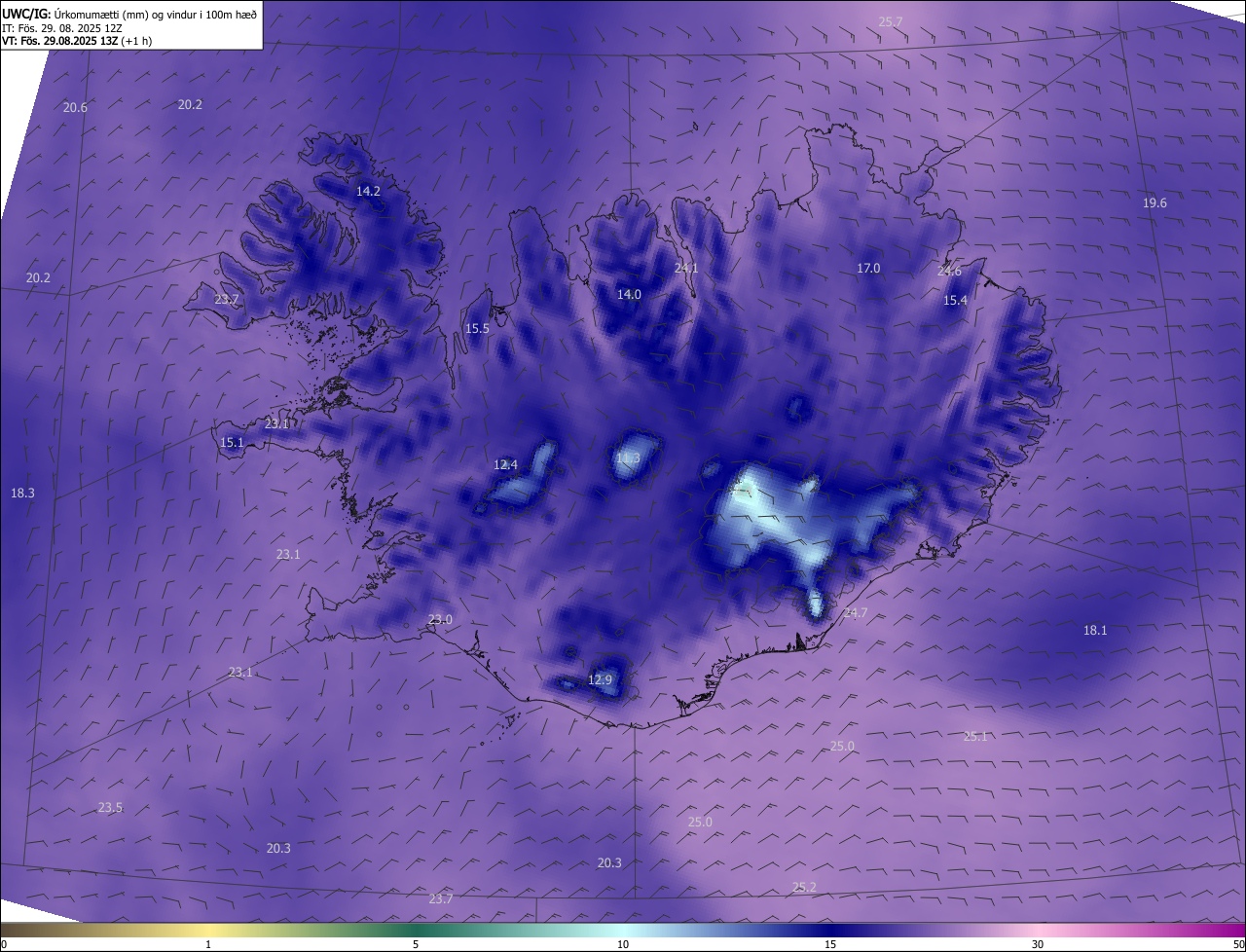Click the 18.3 value label
1246x952 pixels.
click(22, 494)
